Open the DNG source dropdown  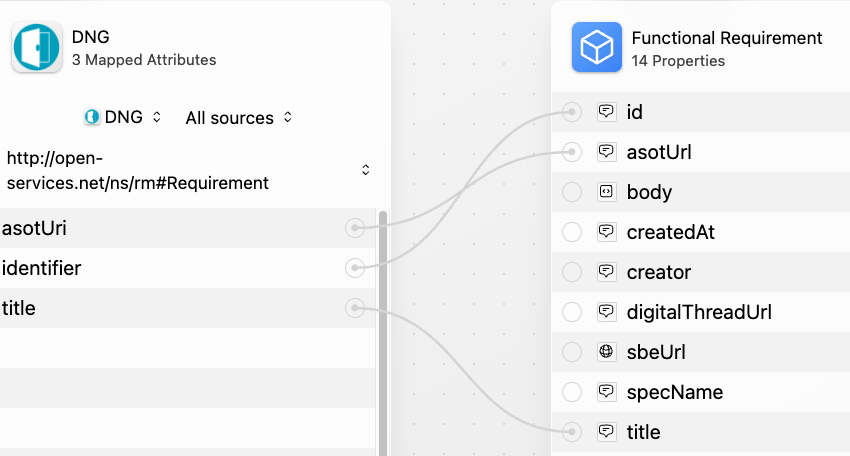click(x=123, y=118)
